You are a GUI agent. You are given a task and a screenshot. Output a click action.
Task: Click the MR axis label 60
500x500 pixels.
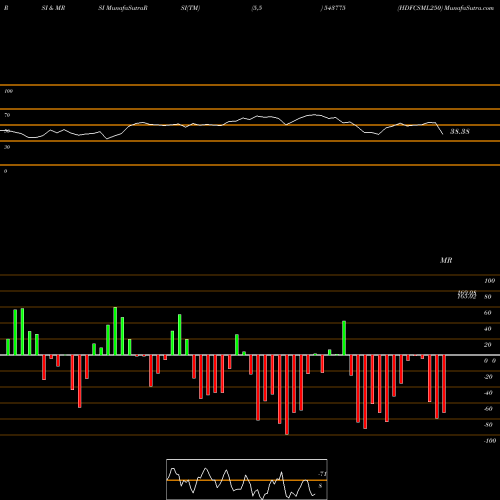[x=488, y=313]
